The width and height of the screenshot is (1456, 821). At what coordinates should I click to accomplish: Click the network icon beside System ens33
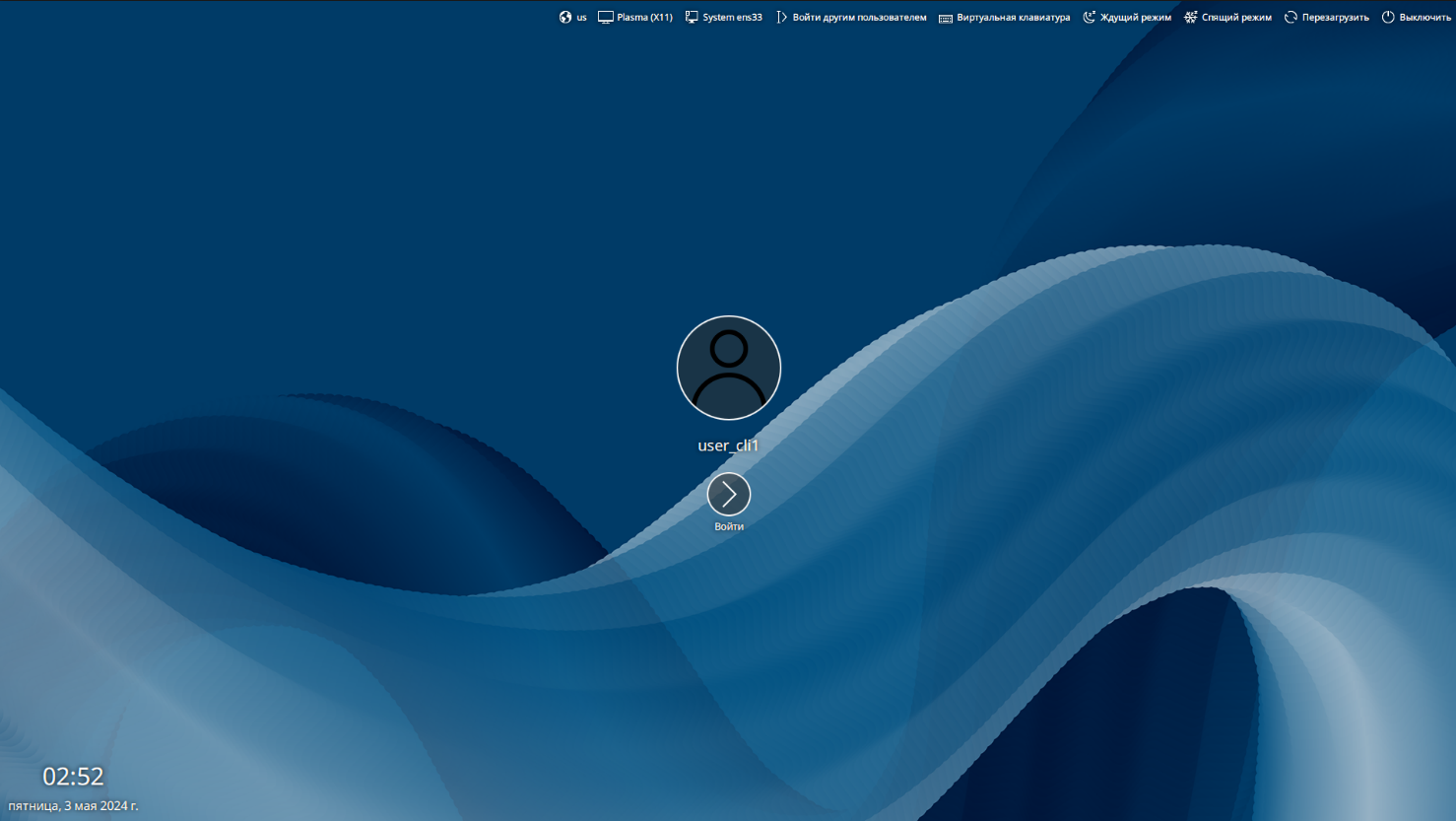(x=692, y=17)
